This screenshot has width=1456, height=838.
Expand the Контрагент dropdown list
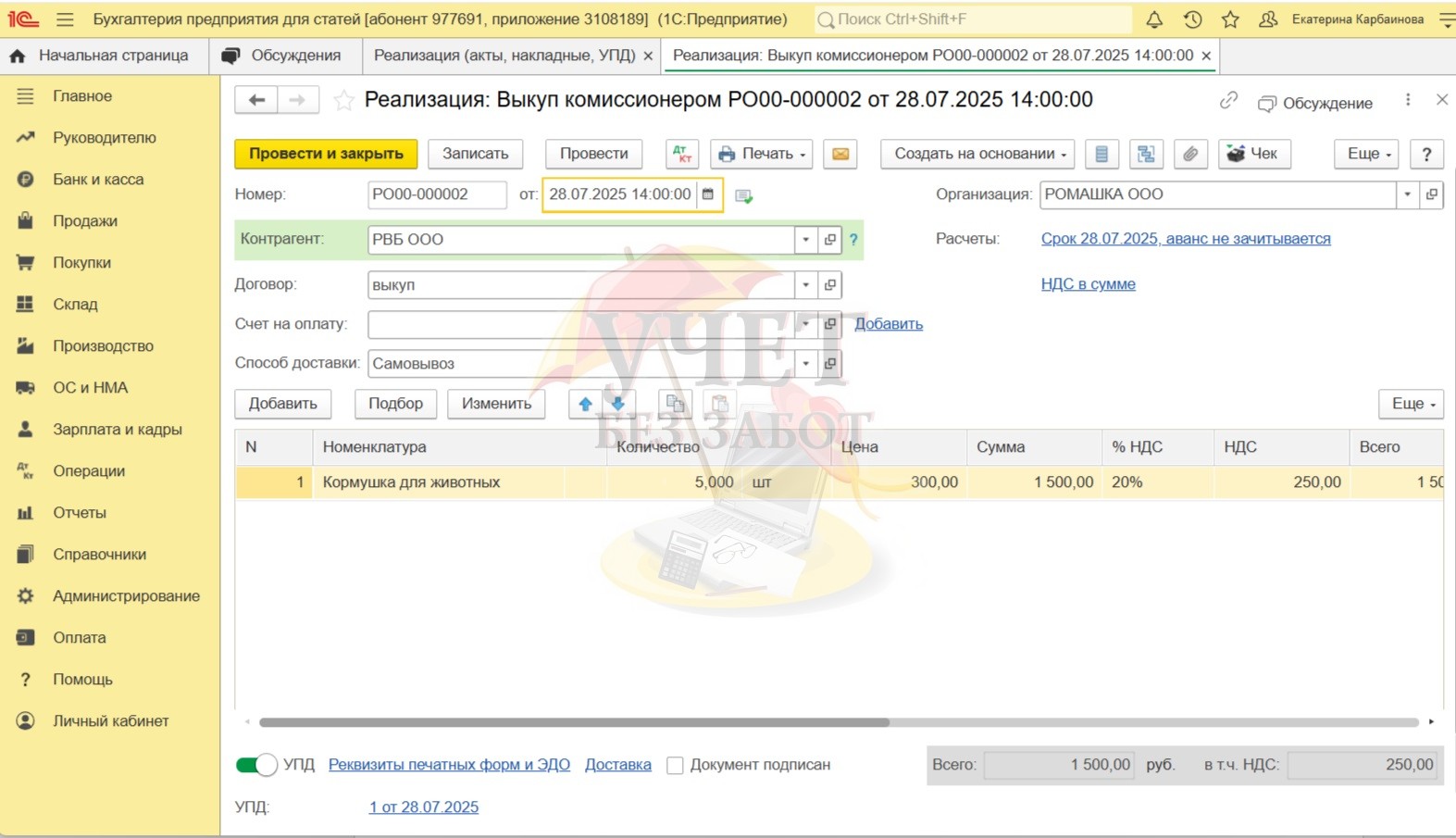pos(805,239)
